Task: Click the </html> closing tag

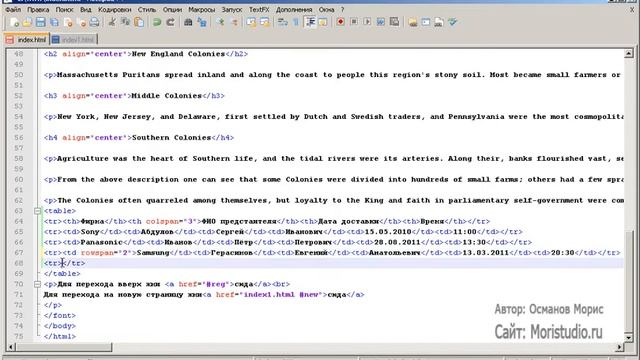Action: (60, 337)
